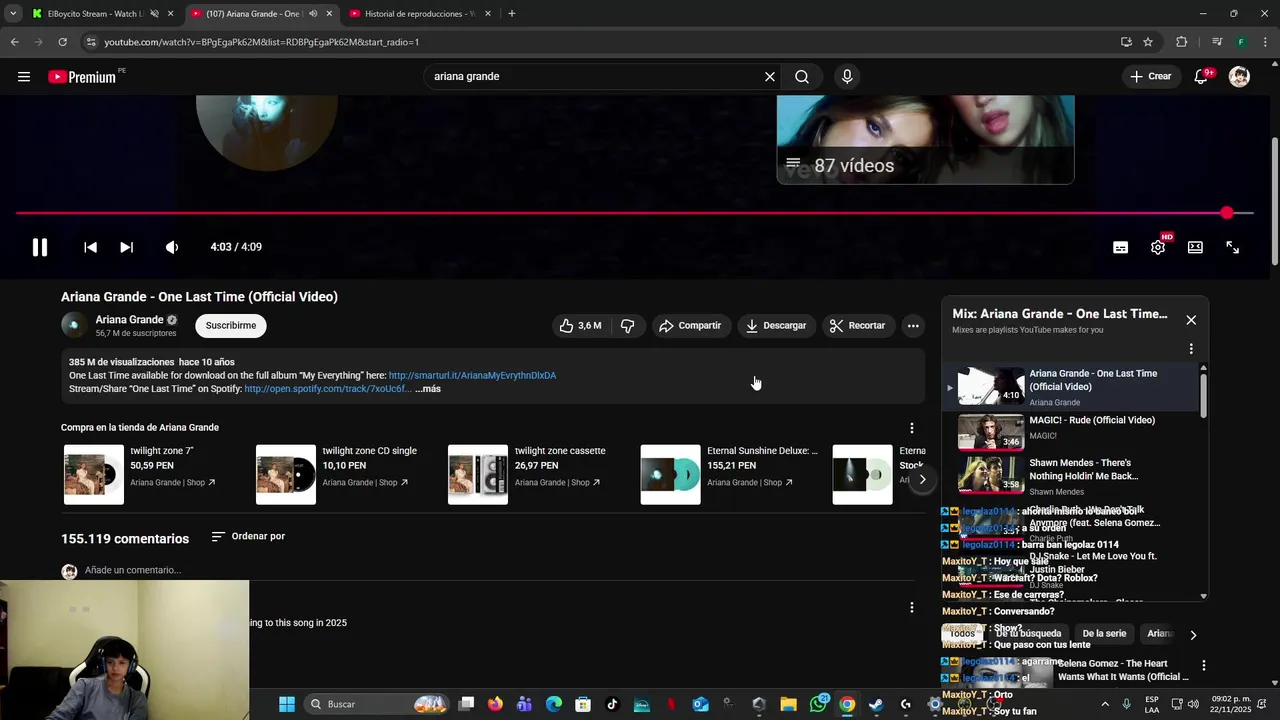This screenshot has width=1280, height=720.
Task: Exit fullscreen mode in the player
Action: (x=1232, y=247)
